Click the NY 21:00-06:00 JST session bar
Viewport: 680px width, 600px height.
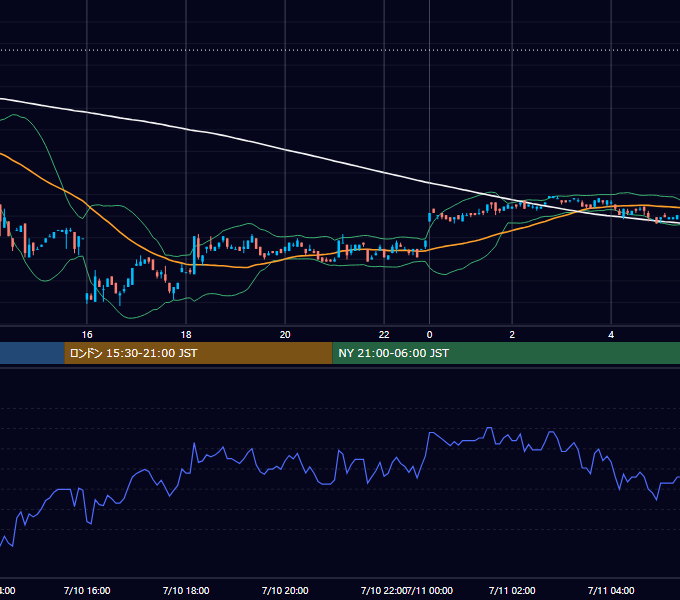click(506, 353)
